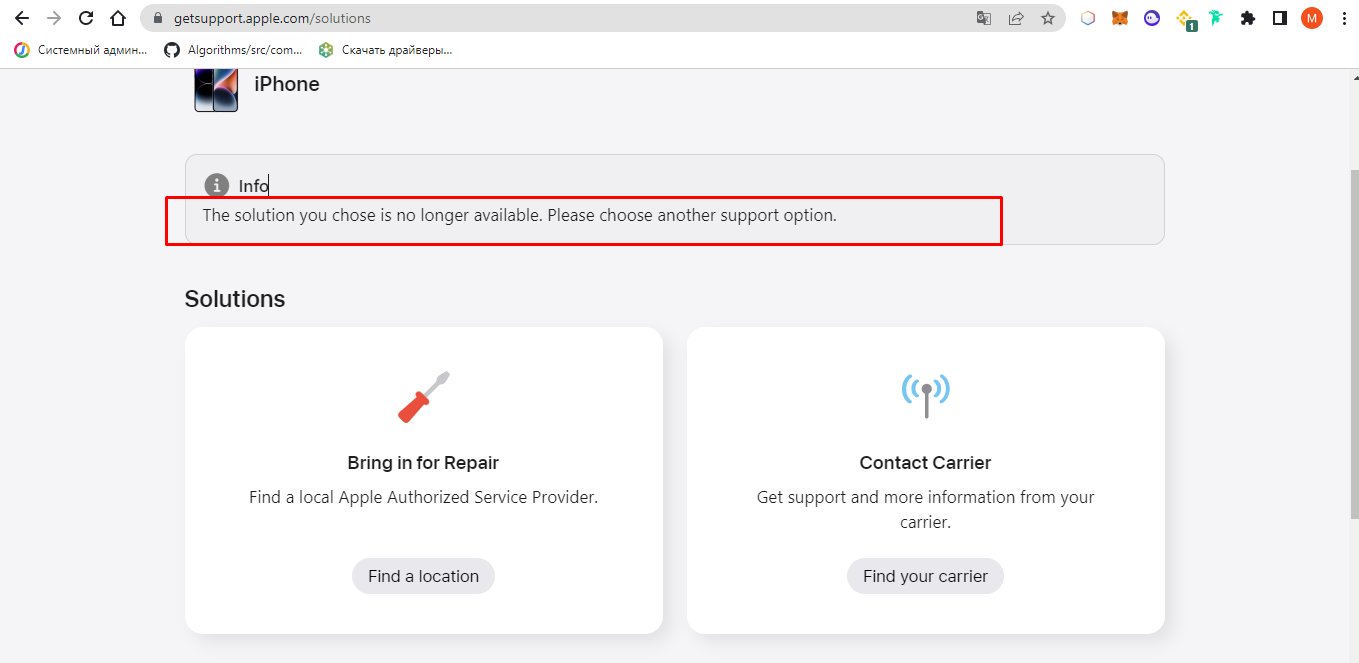1359x663 pixels.
Task: Open the MetaMask fox extension
Action: point(1120,18)
